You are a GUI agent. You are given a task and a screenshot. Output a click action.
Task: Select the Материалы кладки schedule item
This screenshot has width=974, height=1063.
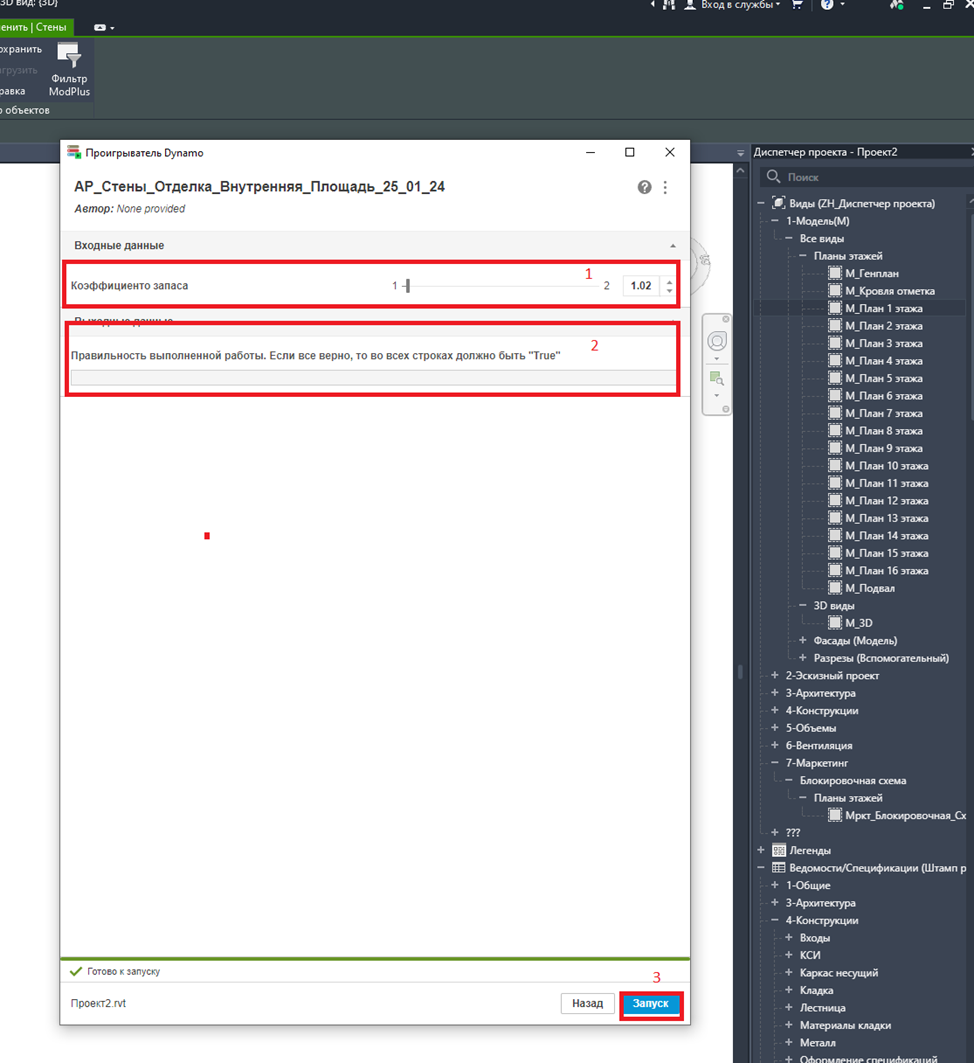(845, 1025)
